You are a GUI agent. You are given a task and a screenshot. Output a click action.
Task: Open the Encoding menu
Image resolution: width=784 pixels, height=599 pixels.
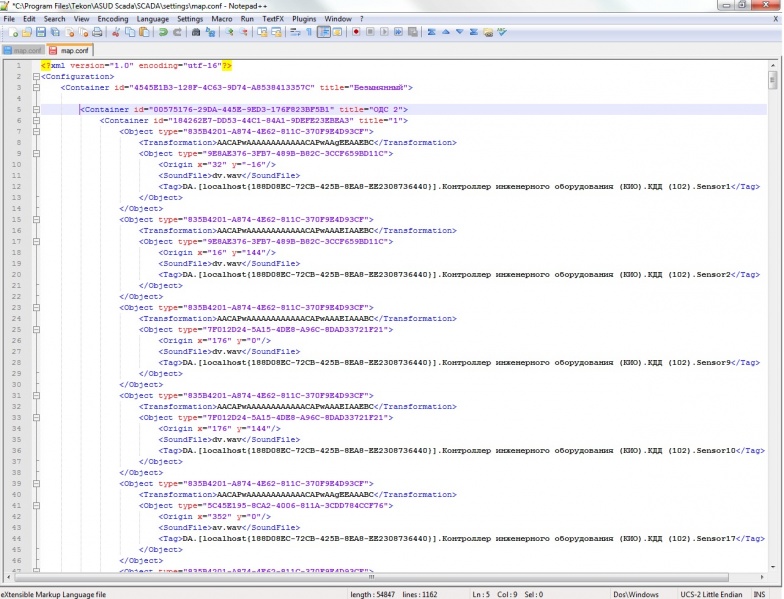(x=113, y=19)
